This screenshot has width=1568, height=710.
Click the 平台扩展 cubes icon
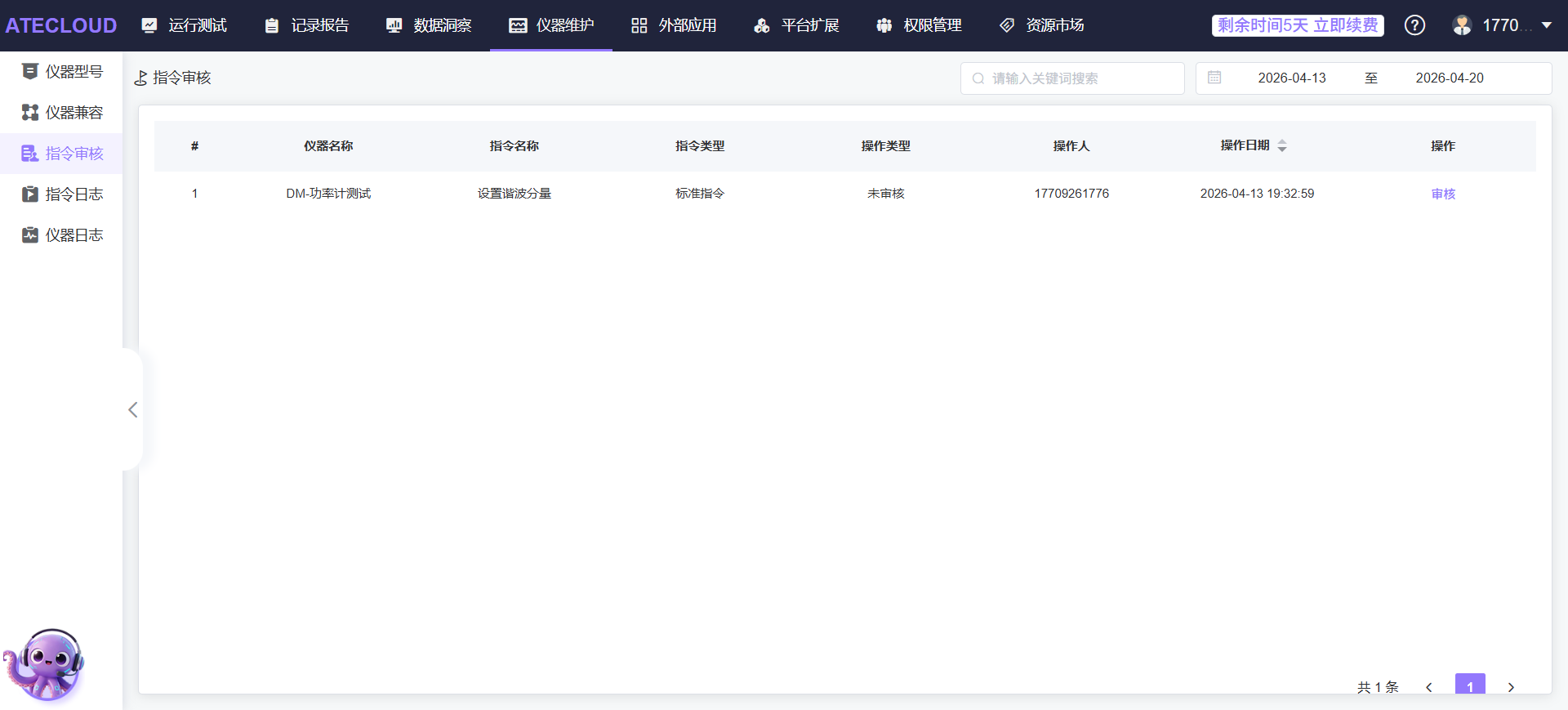point(762,25)
